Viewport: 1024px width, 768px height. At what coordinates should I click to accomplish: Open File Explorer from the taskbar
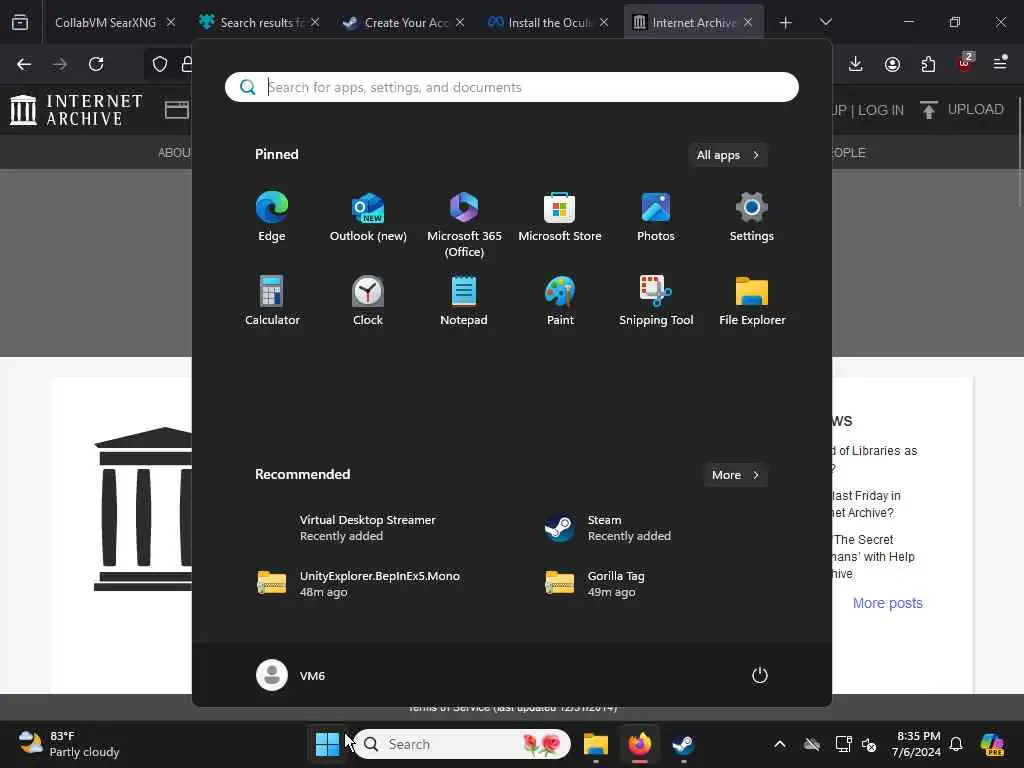coord(596,744)
